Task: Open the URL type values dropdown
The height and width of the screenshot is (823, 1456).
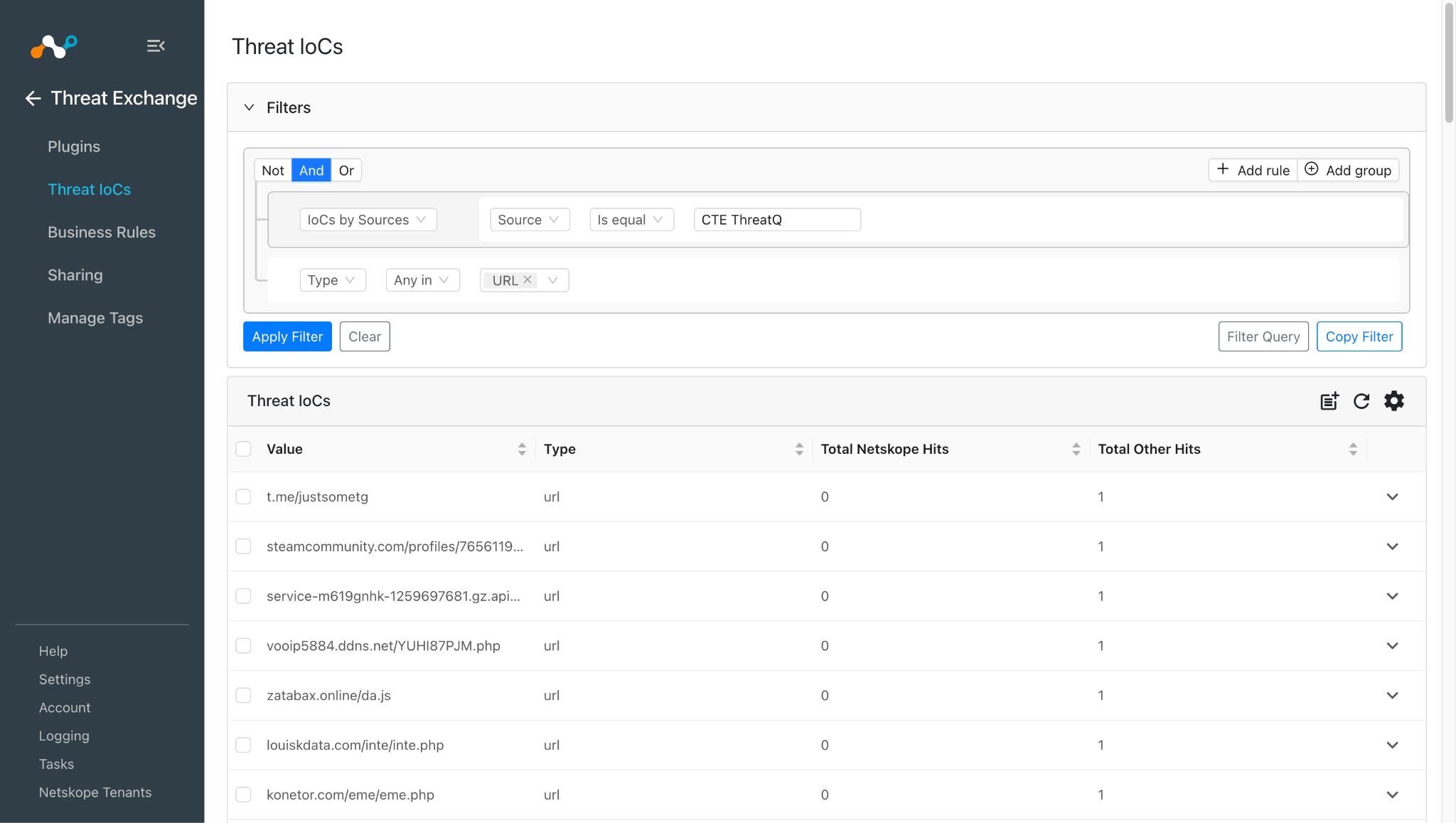Action: coord(552,280)
